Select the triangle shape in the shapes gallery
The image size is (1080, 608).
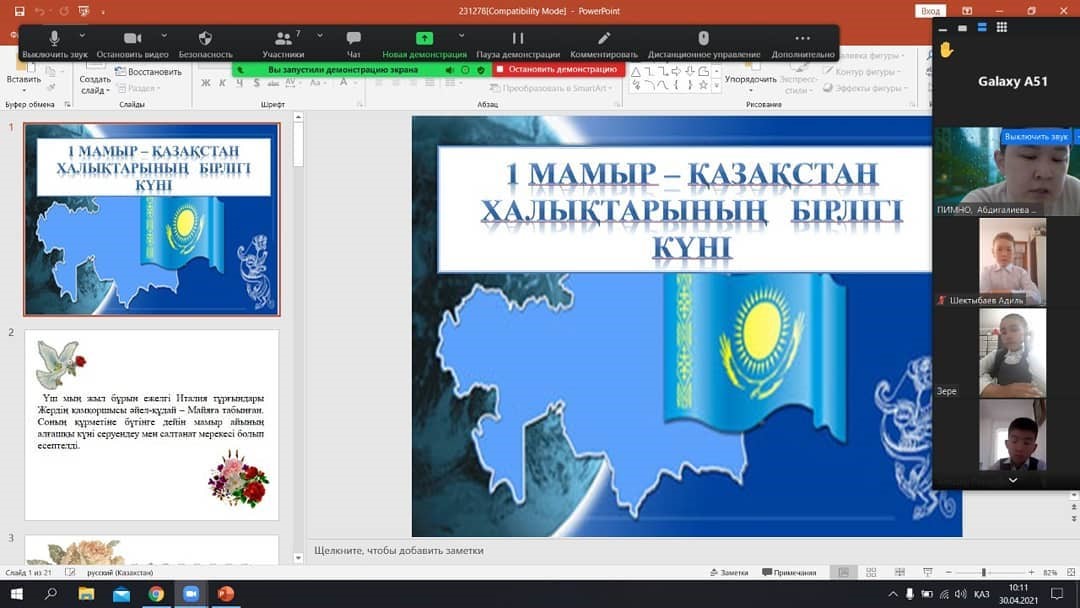636,72
